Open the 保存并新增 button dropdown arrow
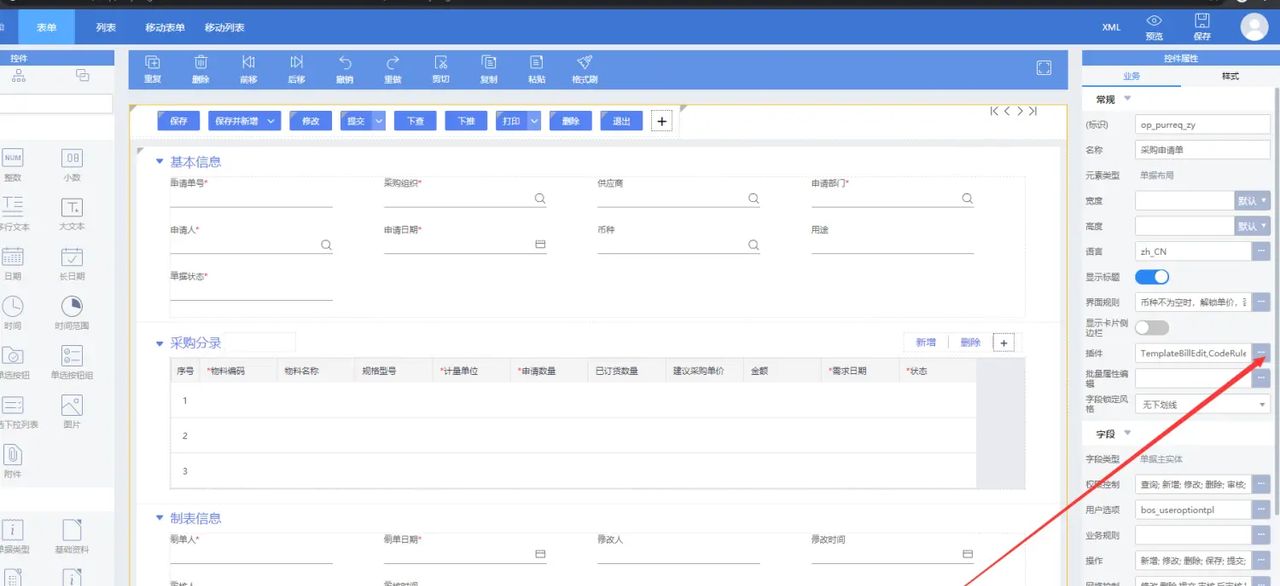1280x586 pixels. (x=273, y=121)
